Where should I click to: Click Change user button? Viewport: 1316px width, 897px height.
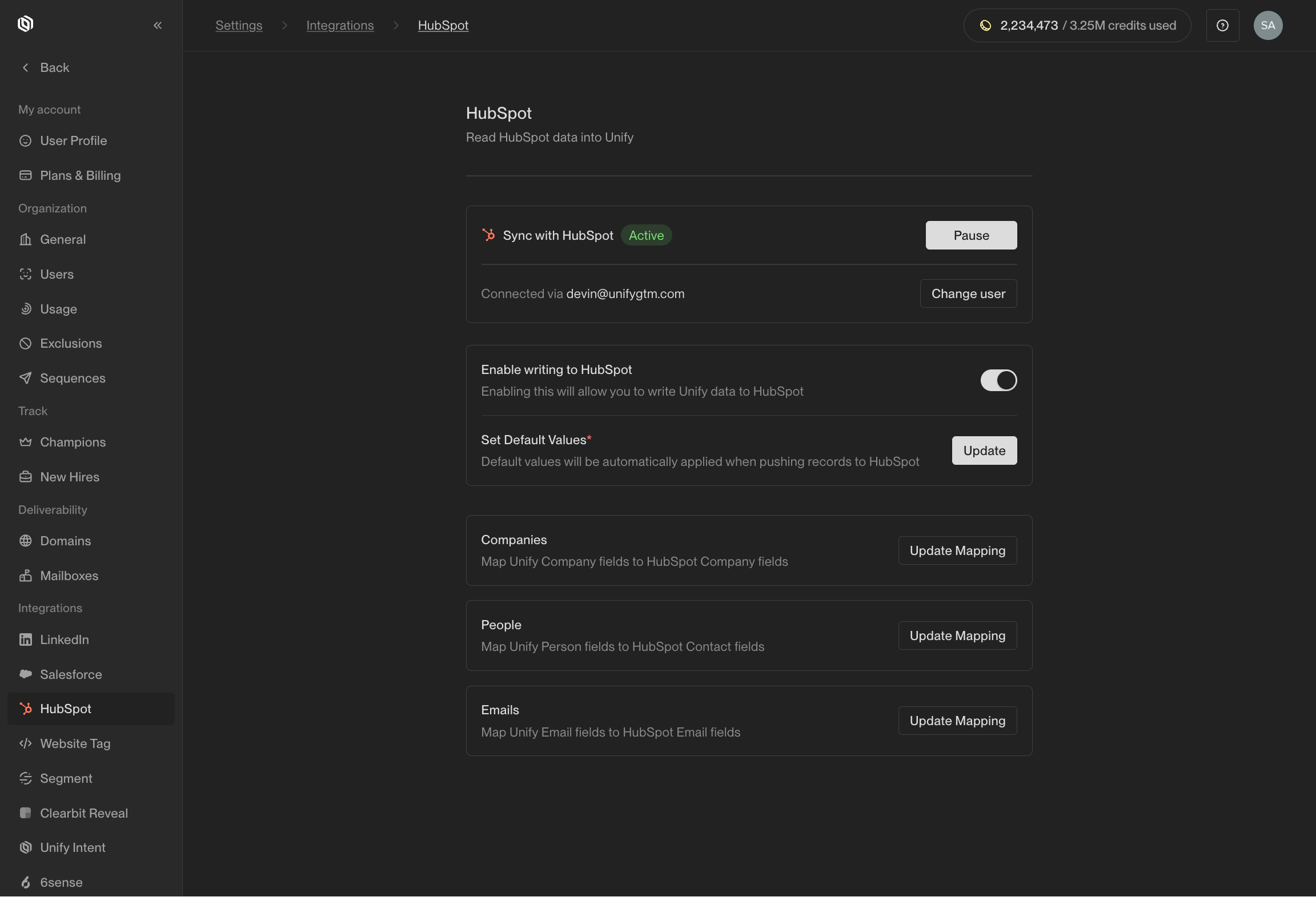968,293
